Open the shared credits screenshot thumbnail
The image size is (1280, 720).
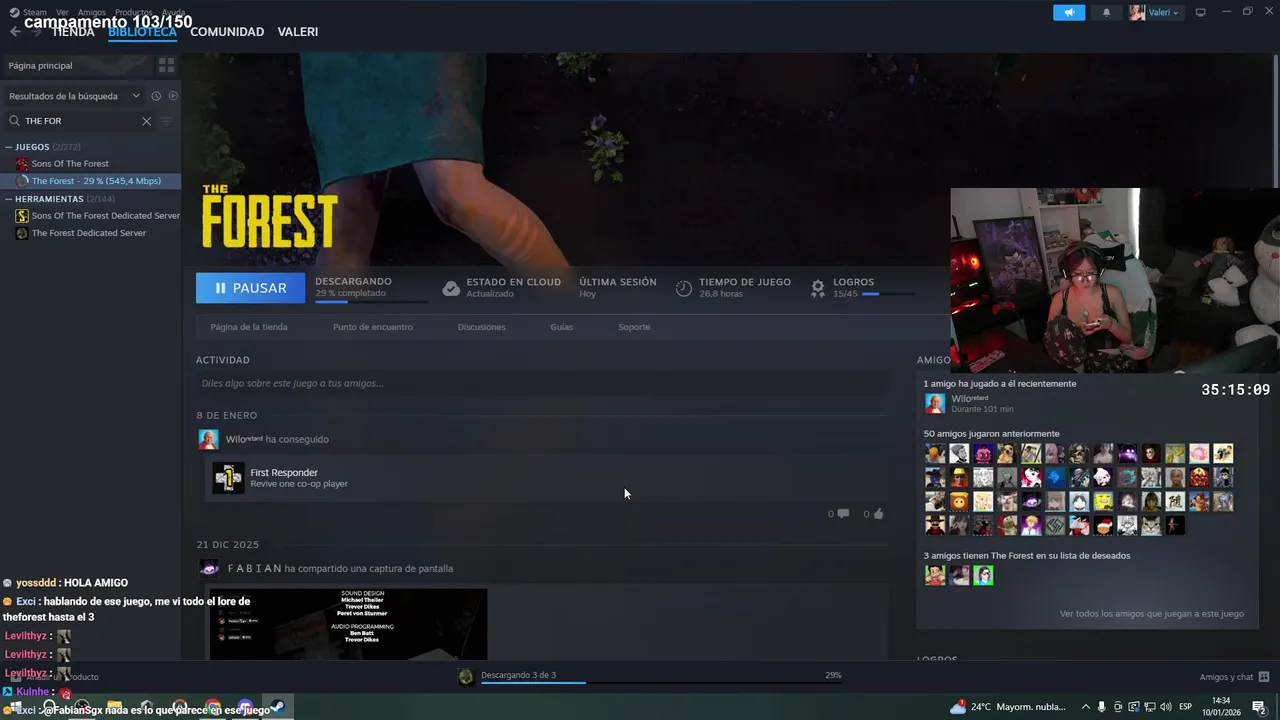[348, 624]
